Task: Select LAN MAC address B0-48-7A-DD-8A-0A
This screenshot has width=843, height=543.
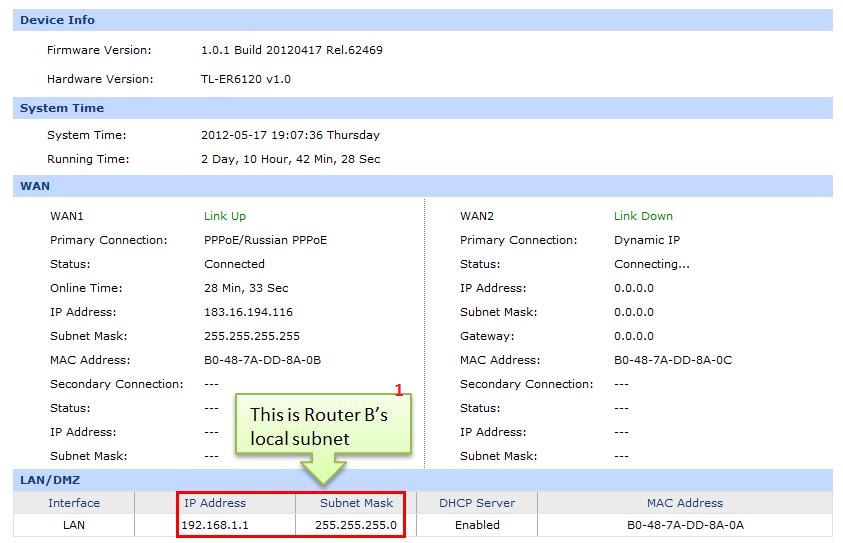Action: (685, 525)
